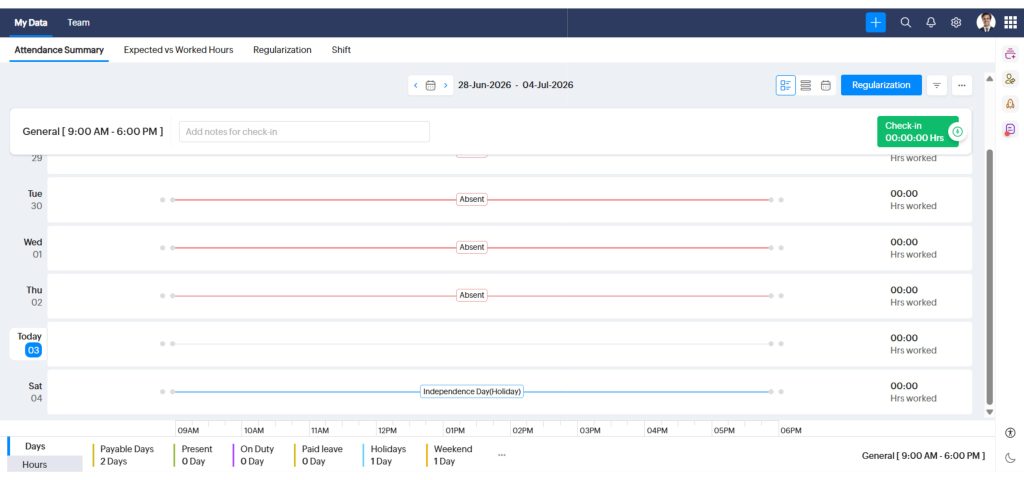Open the sidebar chat notes icon

(1010, 129)
